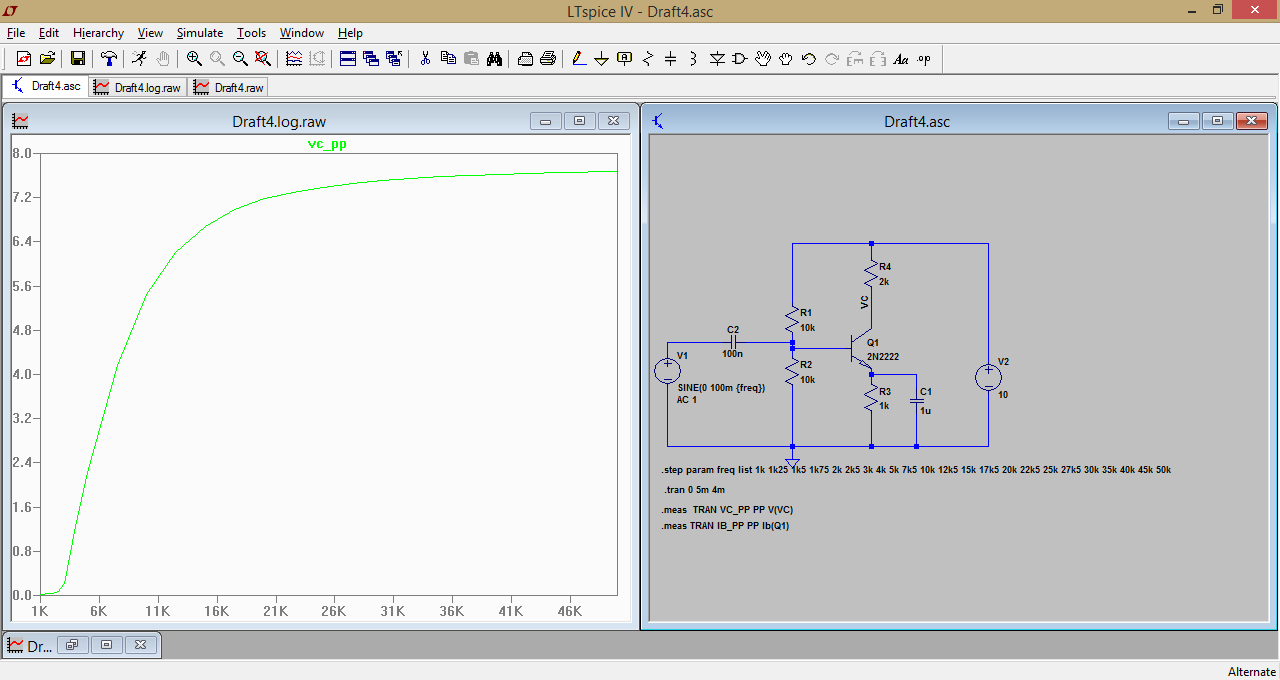Image resolution: width=1280 pixels, height=680 pixels.
Task: Open the Component gate symbol tool
Action: pos(740,59)
